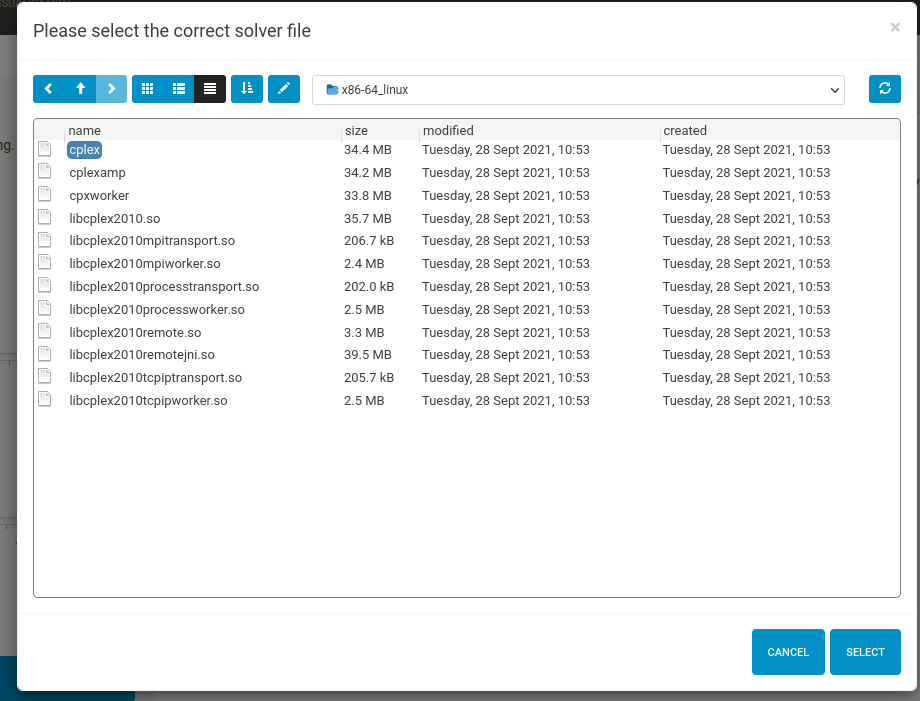Click the Cancel button
Screen dimensions: 920x701
(x=788, y=652)
